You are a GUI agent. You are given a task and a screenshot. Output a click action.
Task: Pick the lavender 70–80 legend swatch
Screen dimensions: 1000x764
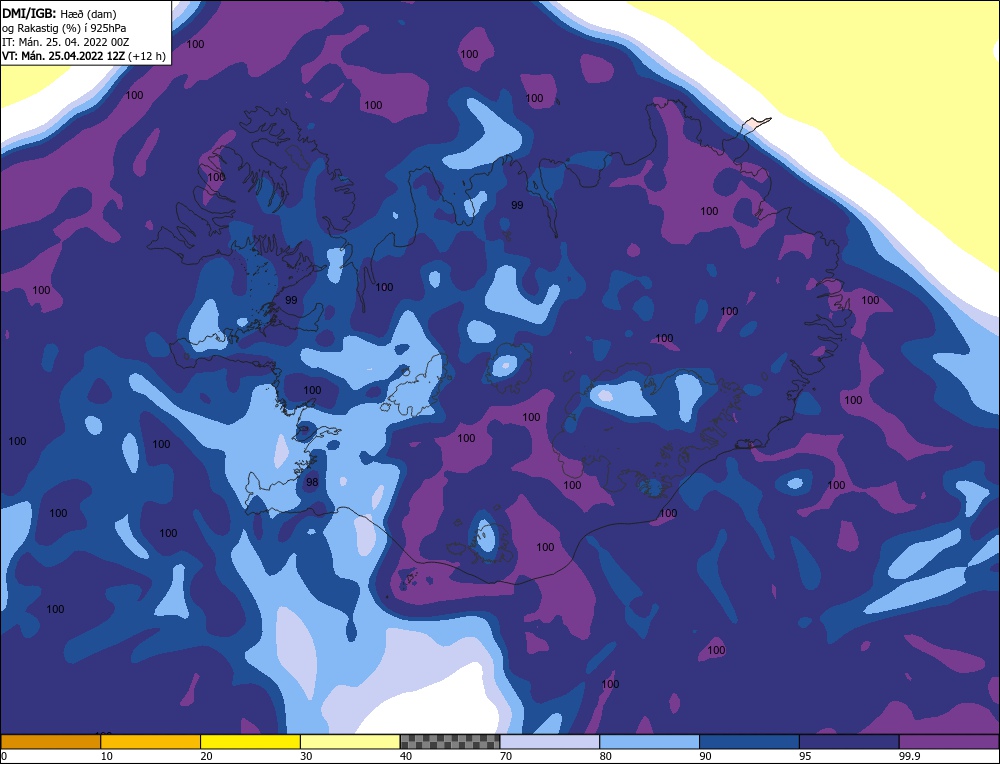[x=550, y=741]
